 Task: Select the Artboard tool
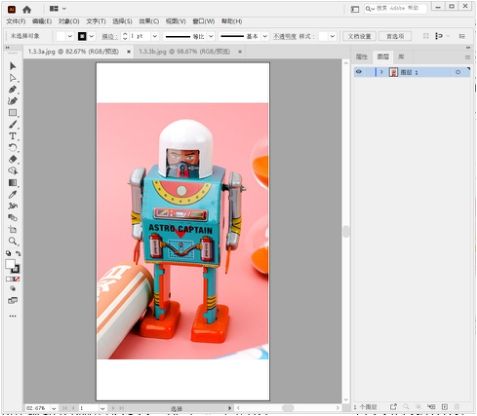13,229
